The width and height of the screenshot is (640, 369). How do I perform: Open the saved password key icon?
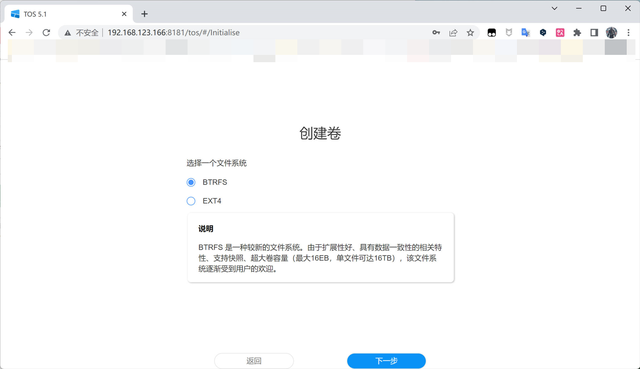pyautogui.click(x=436, y=33)
